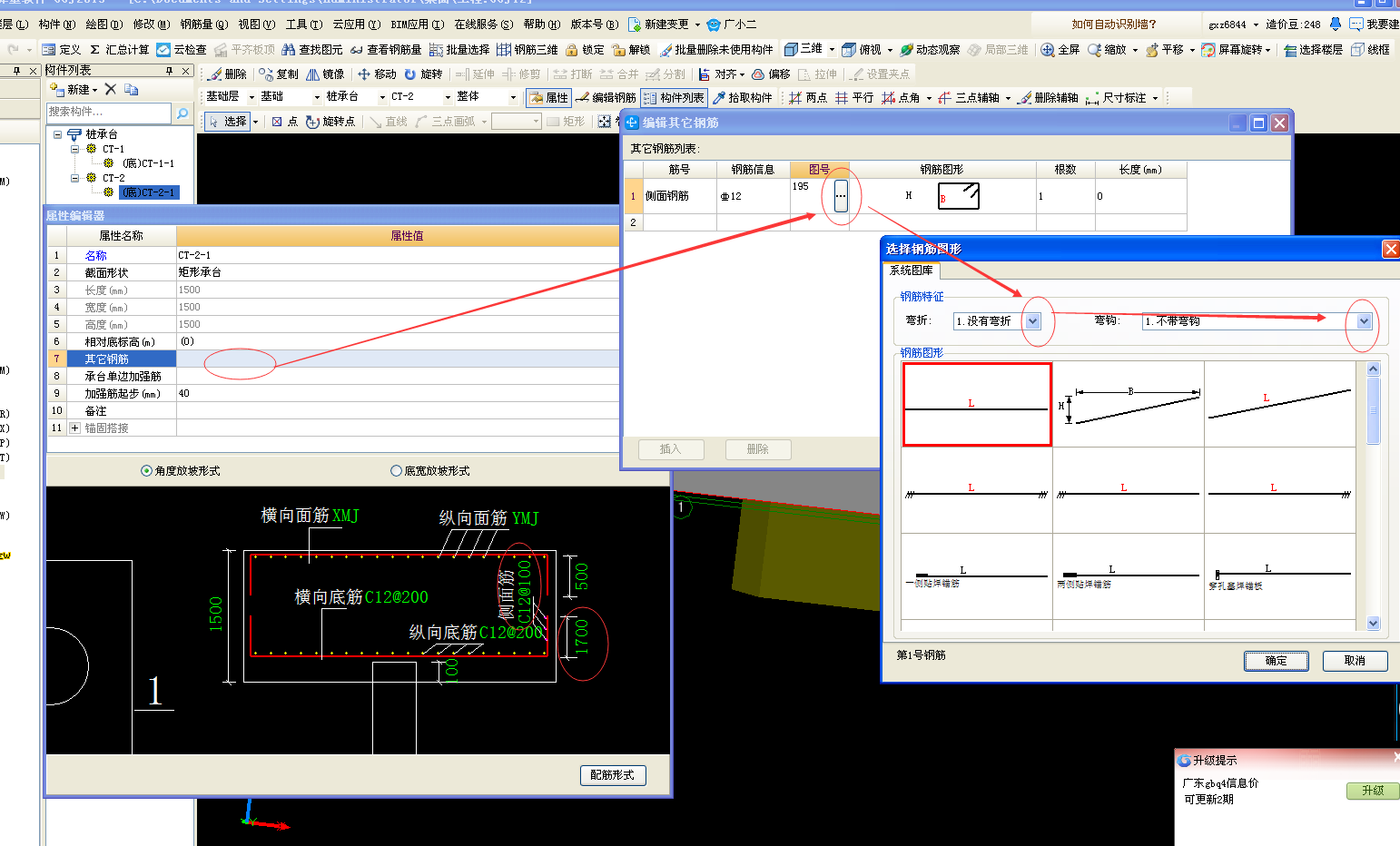Open the 三维 view dropdown arrow

click(832, 50)
